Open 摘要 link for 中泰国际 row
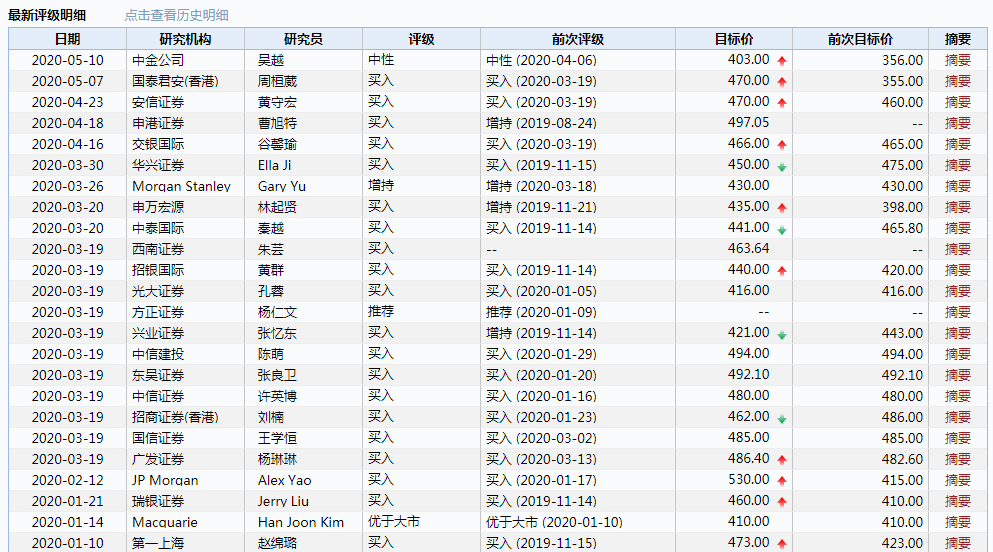993x552 pixels. pos(958,228)
